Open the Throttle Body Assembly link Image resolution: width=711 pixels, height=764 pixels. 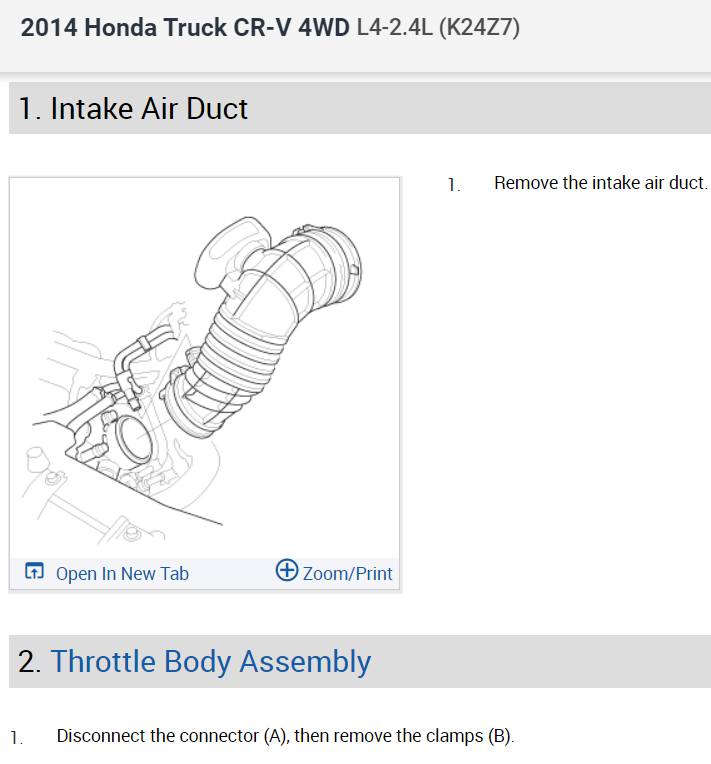(x=211, y=661)
